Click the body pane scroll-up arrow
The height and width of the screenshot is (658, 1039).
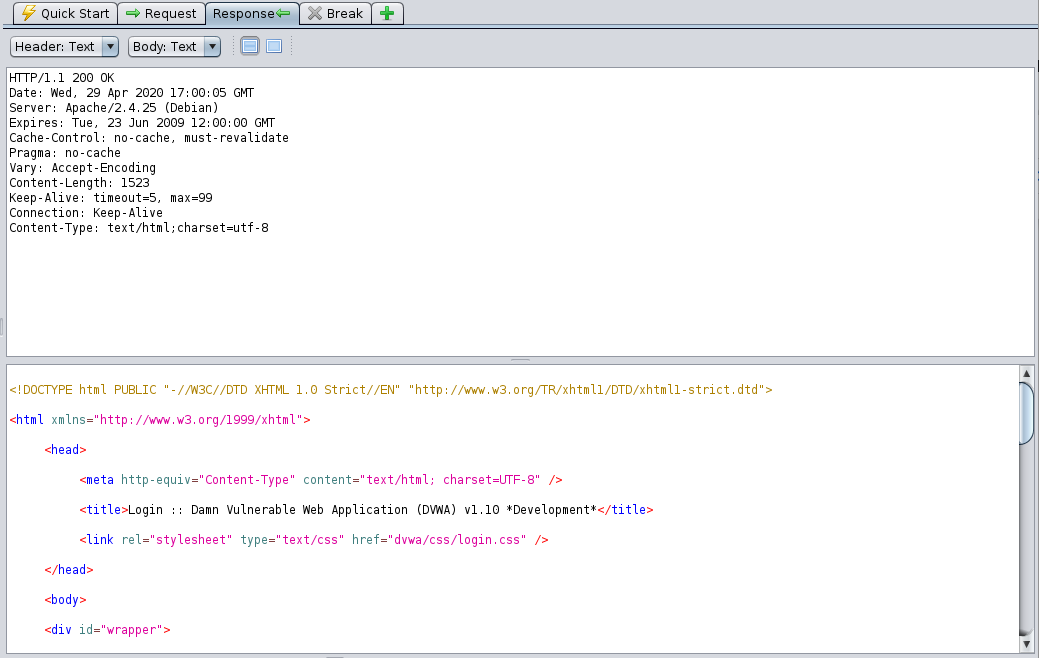click(1026, 374)
